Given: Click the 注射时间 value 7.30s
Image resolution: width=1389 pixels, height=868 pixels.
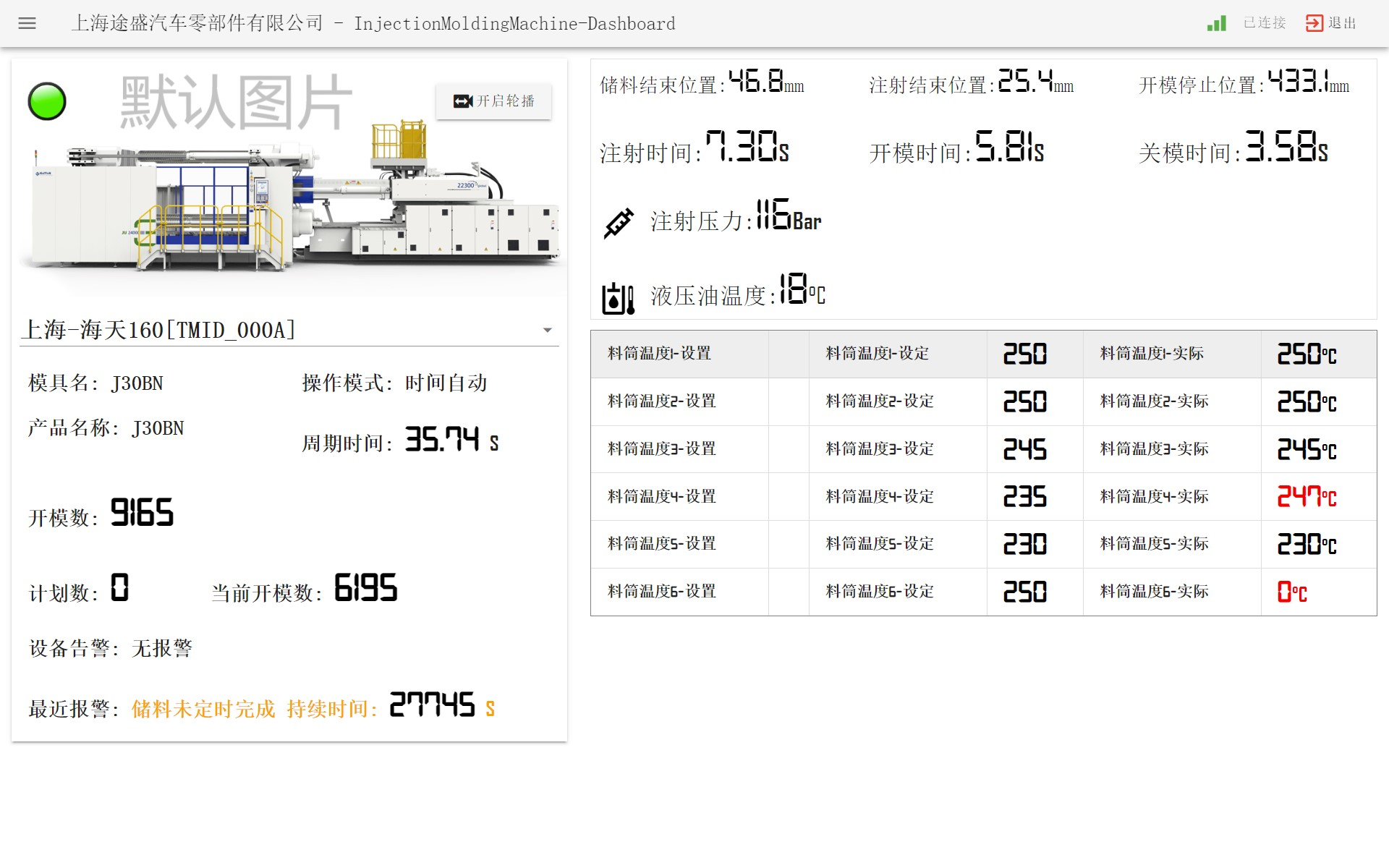Looking at the screenshot, I should [747, 146].
